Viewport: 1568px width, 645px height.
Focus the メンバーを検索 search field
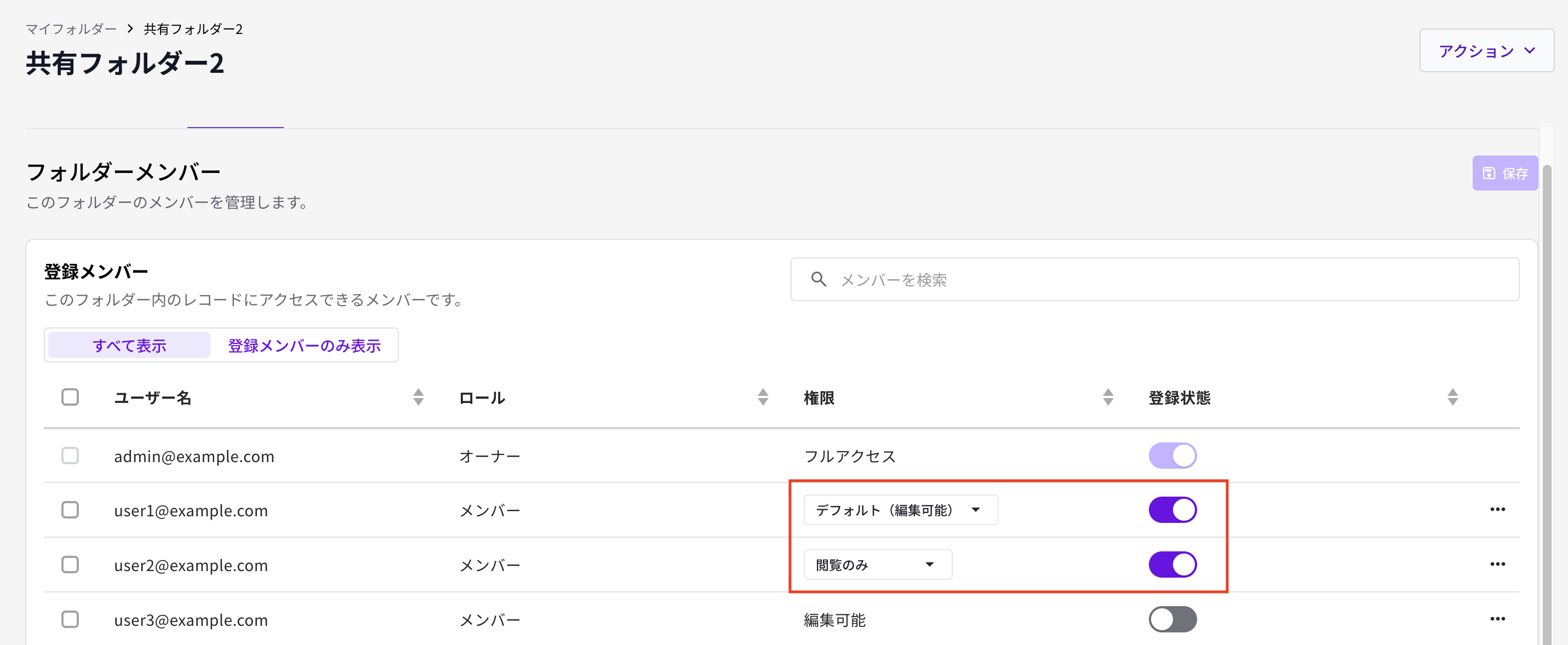1155,279
